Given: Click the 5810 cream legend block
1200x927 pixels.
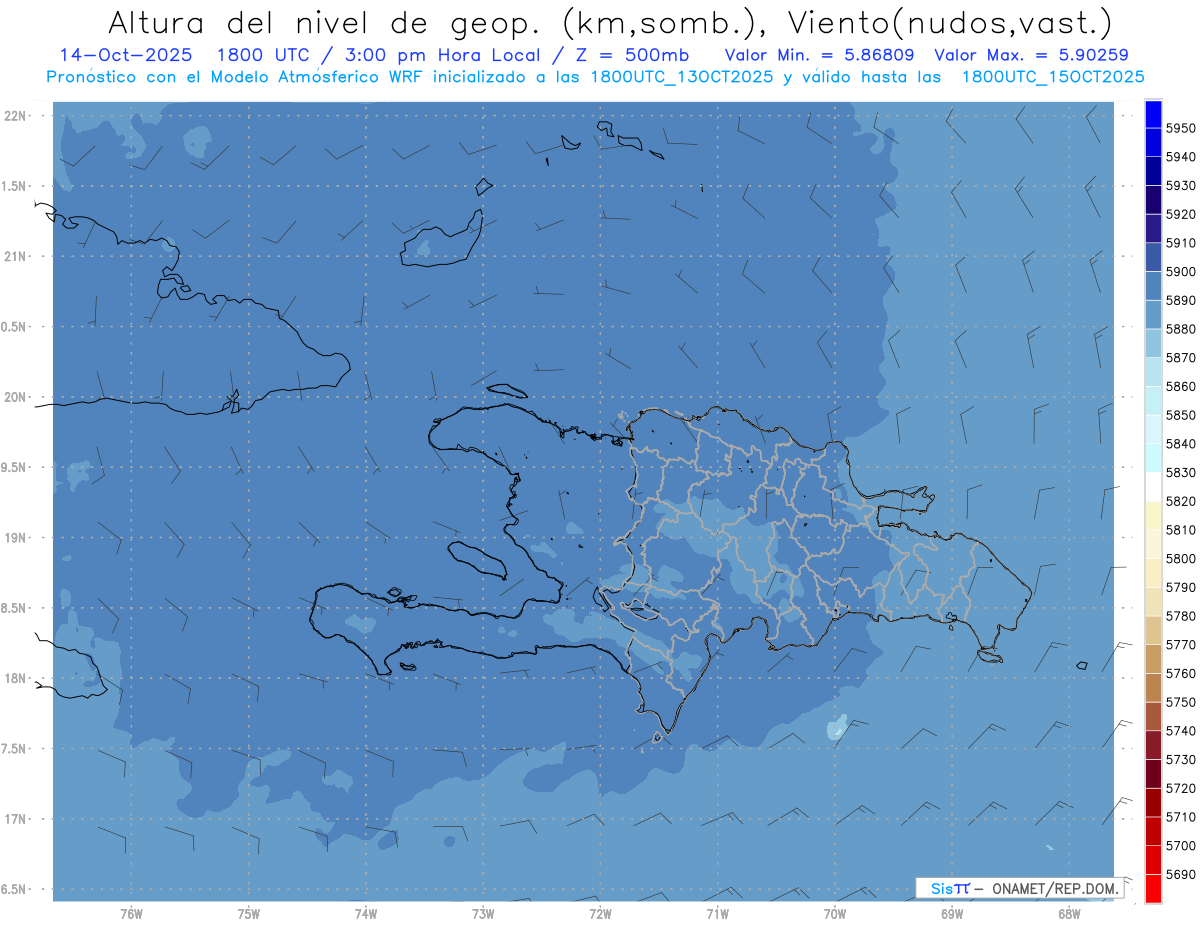Looking at the screenshot, I should 1153,515.
